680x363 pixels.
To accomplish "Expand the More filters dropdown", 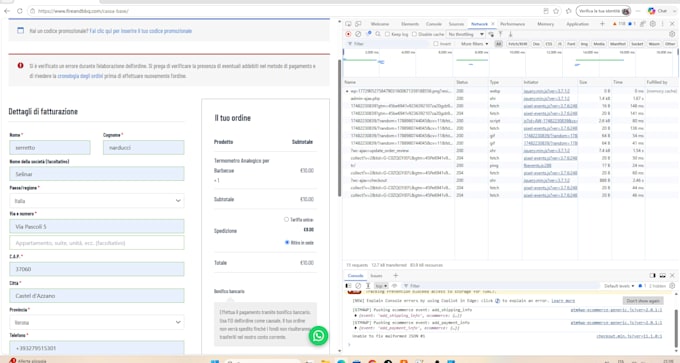I will tap(474, 44).
